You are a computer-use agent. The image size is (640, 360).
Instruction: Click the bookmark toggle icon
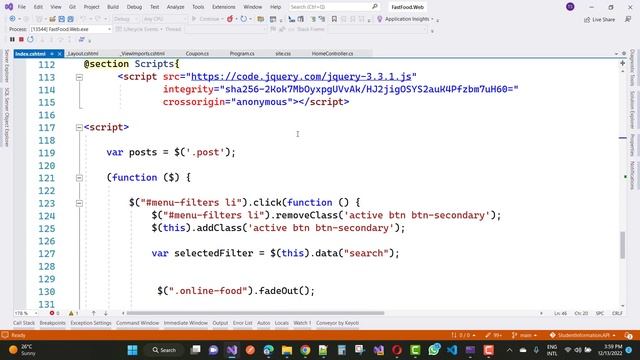[x=334, y=19]
